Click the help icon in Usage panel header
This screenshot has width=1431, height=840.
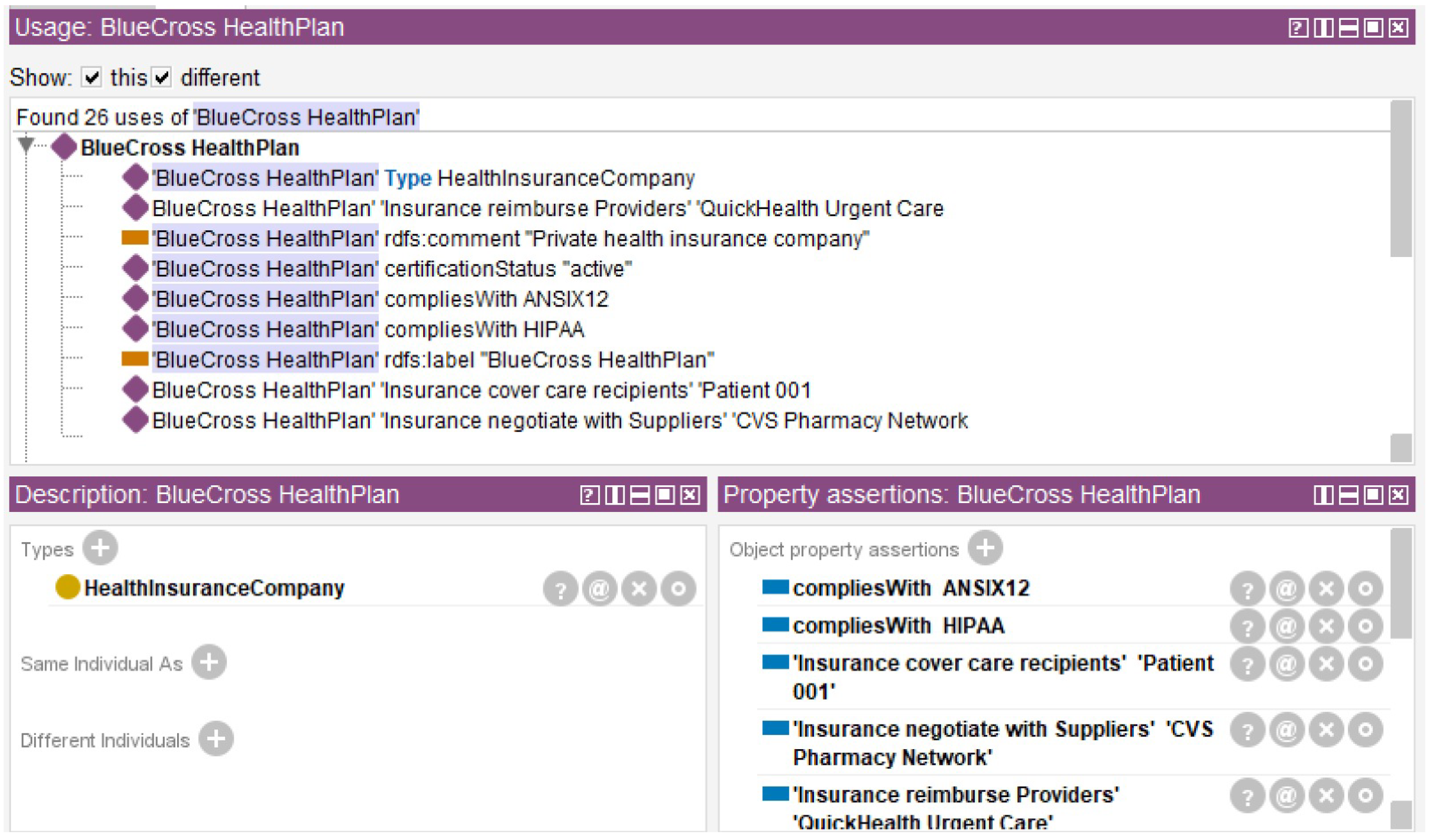(1298, 28)
